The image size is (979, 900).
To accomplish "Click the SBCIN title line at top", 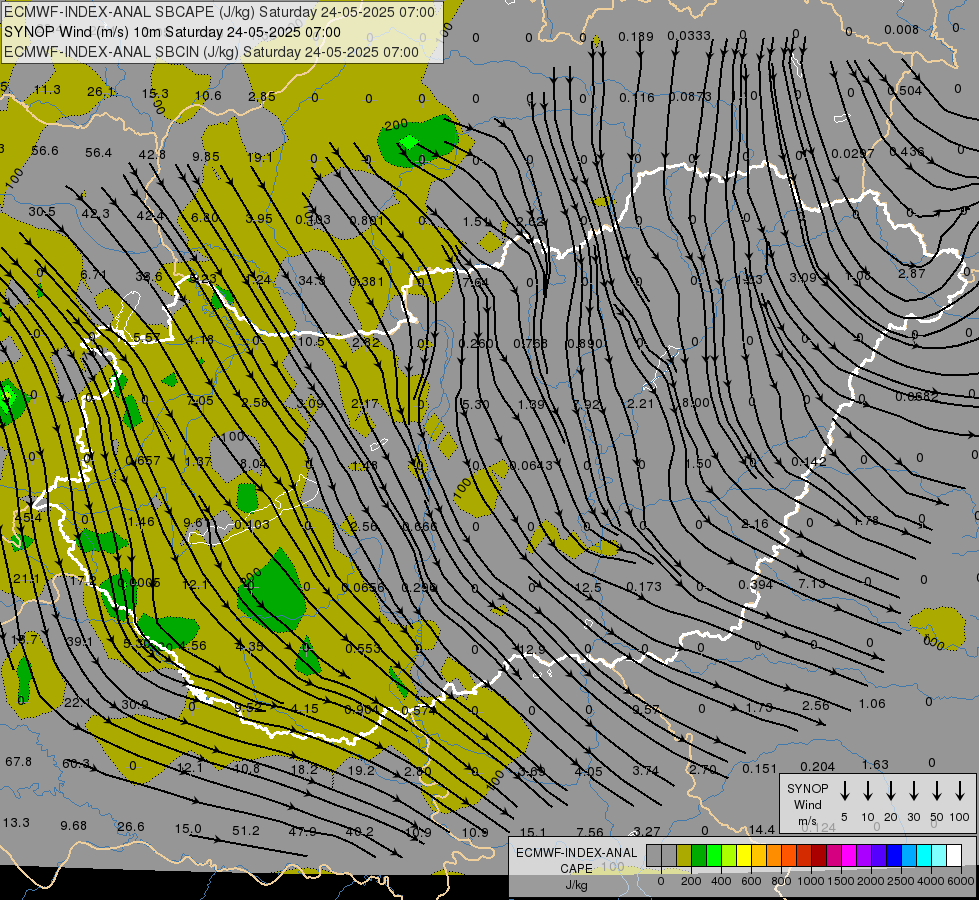I will tap(211, 52).
